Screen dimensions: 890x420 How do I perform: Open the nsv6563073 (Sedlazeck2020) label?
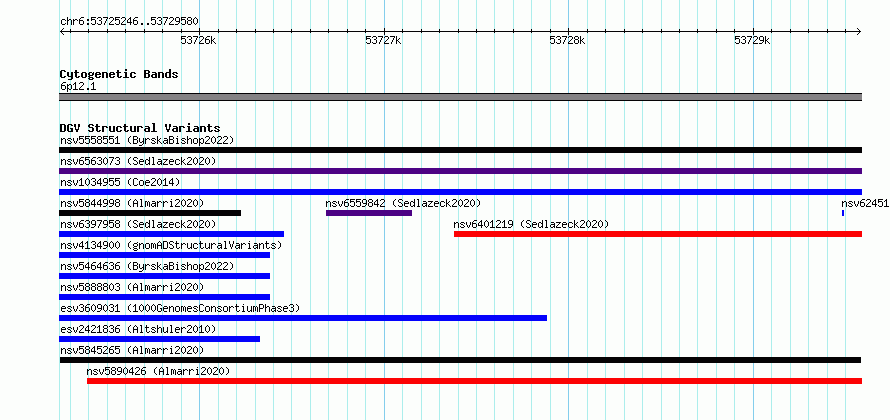(138, 161)
